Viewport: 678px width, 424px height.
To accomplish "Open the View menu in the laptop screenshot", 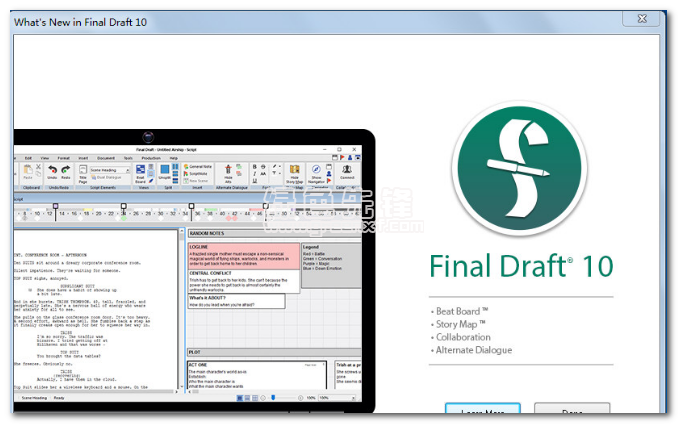I will [45, 158].
